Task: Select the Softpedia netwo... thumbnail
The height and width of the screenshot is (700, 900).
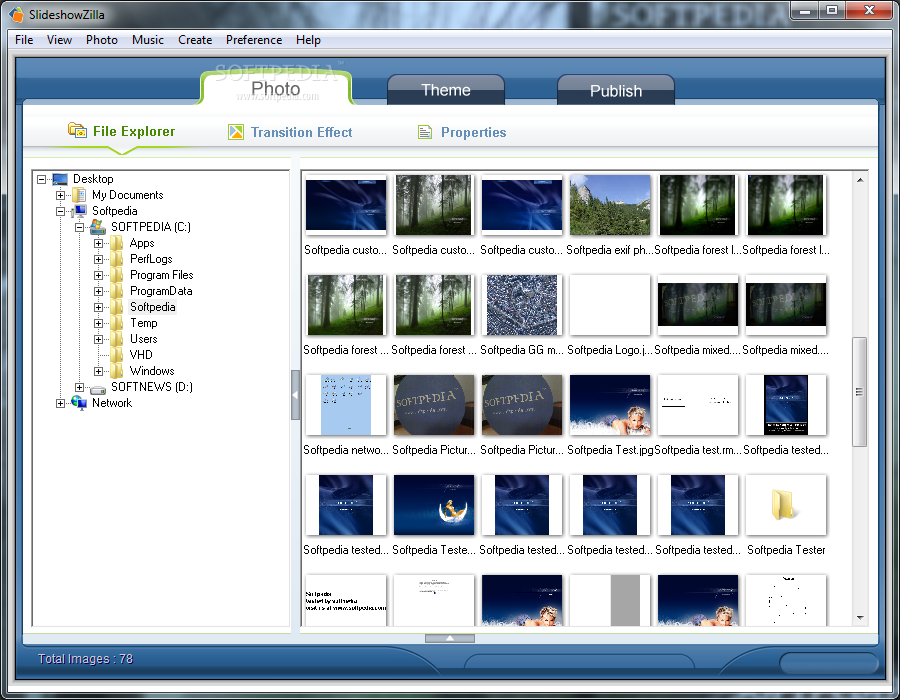Action: [346, 405]
